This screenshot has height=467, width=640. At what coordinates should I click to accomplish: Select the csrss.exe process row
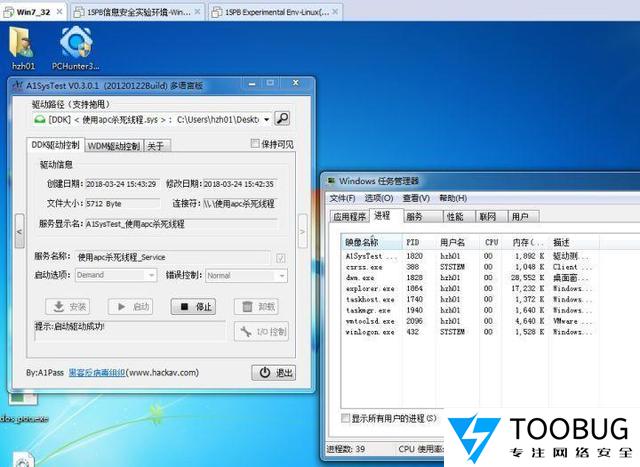(469, 267)
